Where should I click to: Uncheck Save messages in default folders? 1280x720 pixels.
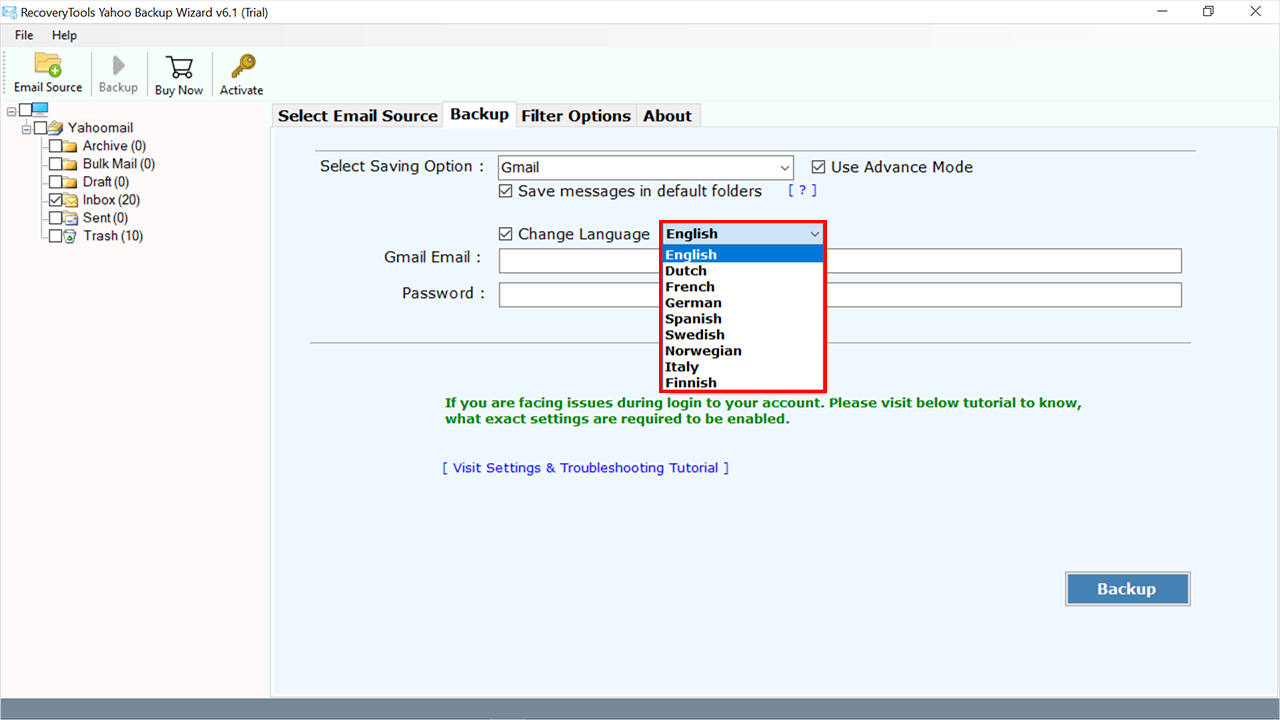505,191
